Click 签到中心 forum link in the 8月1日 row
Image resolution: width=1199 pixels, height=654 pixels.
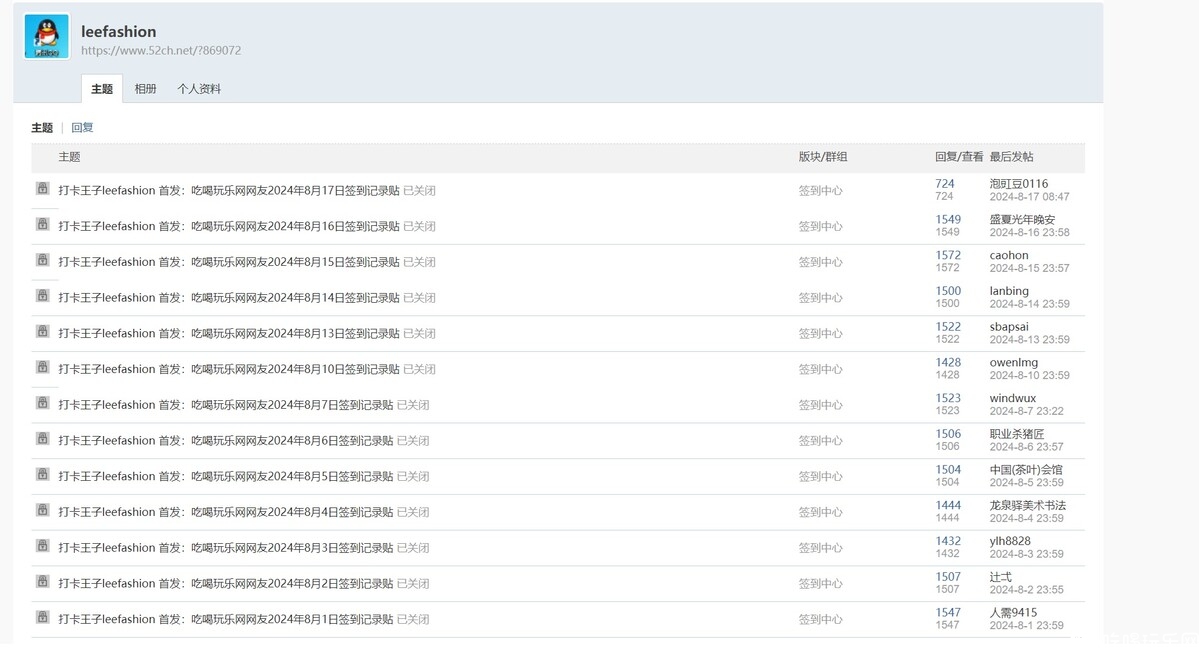point(820,619)
